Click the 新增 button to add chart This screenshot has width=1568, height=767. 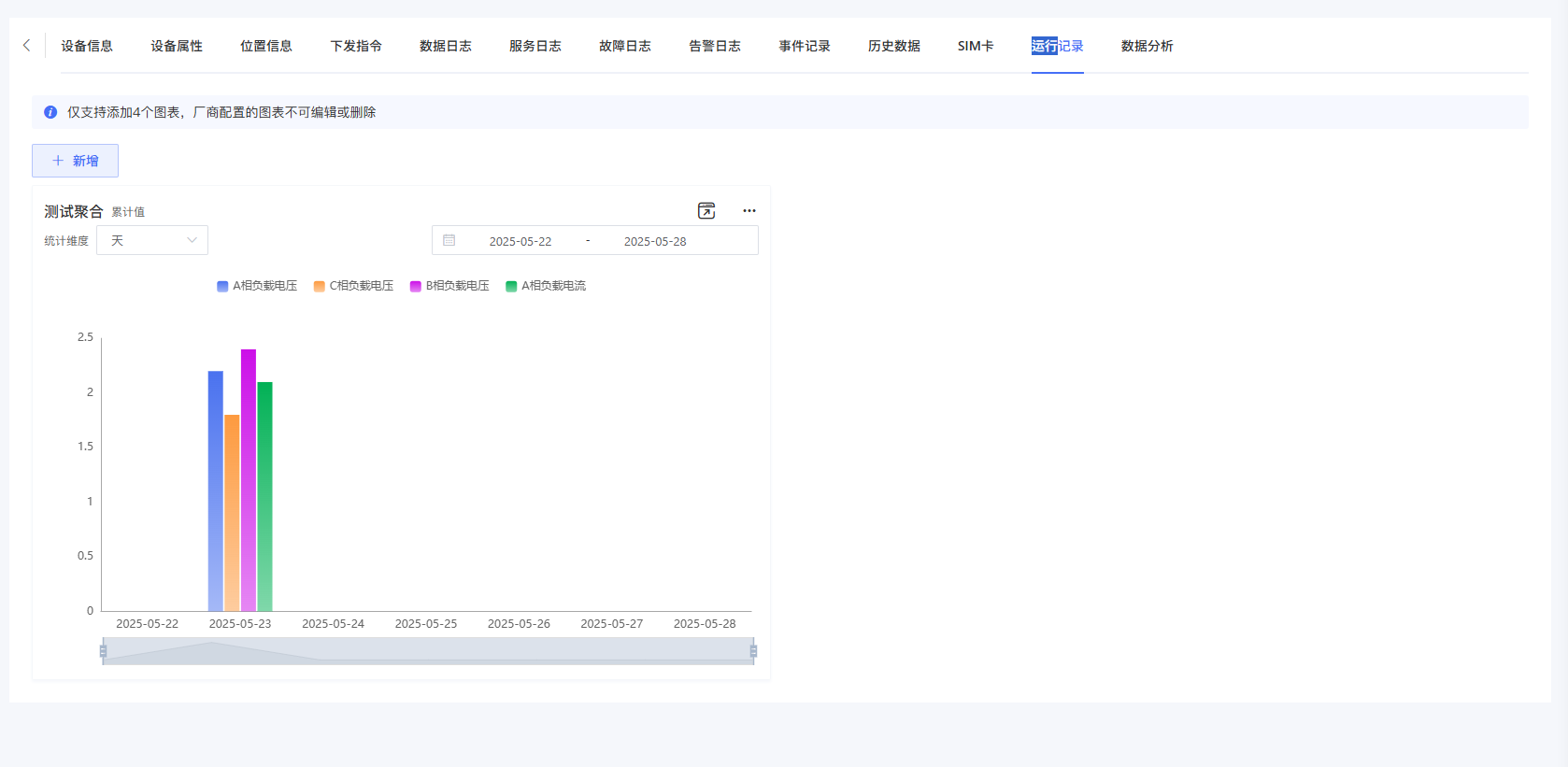pyautogui.click(x=75, y=161)
